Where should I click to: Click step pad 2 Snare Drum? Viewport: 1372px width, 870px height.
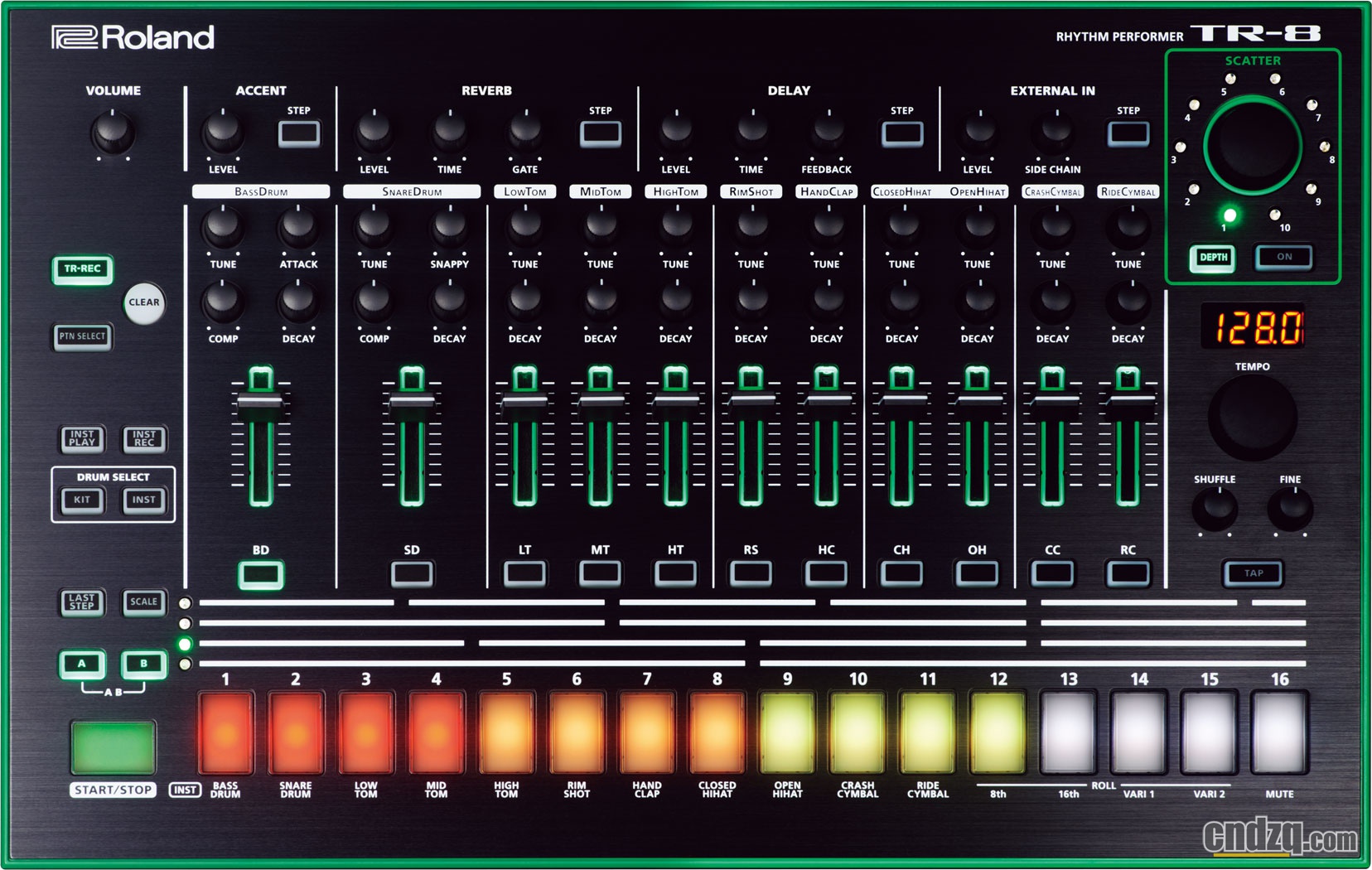coord(296,733)
